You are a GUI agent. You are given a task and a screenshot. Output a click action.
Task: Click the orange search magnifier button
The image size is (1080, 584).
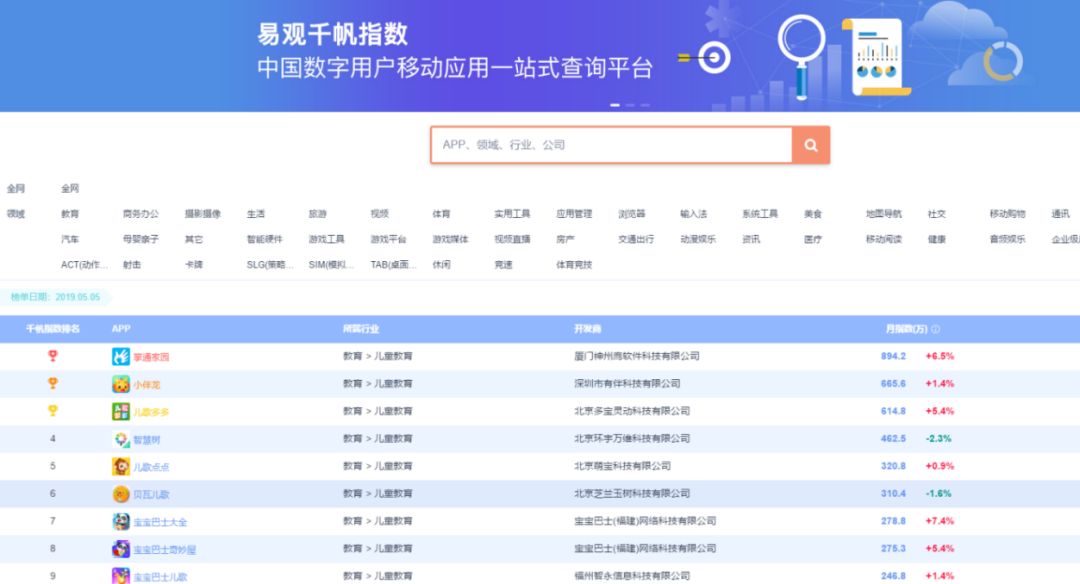(811, 145)
